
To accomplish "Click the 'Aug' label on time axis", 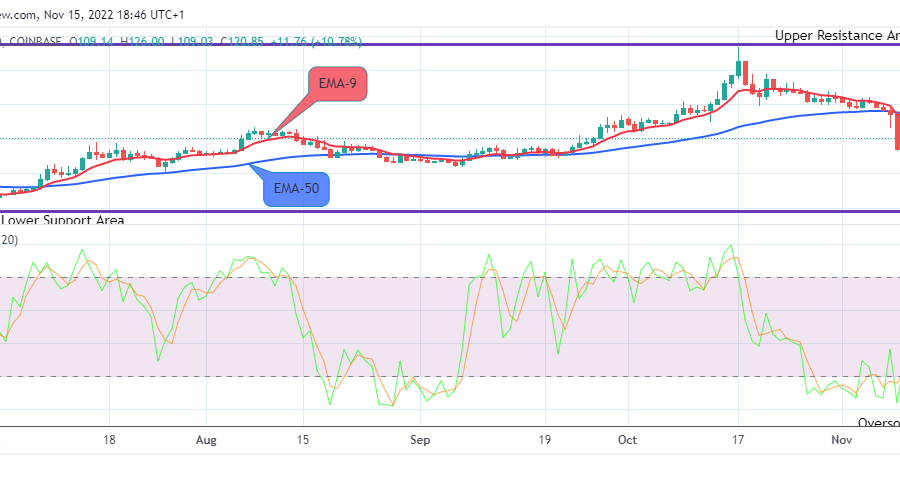I will (x=206, y=440).
